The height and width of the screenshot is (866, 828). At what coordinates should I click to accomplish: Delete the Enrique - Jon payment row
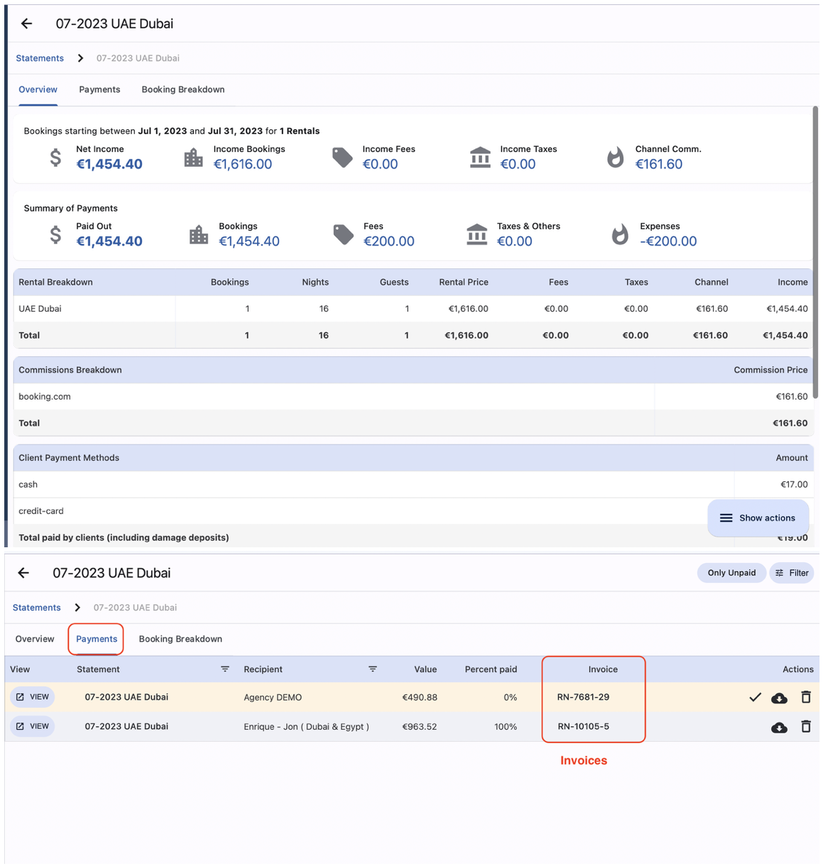(806, 727)
